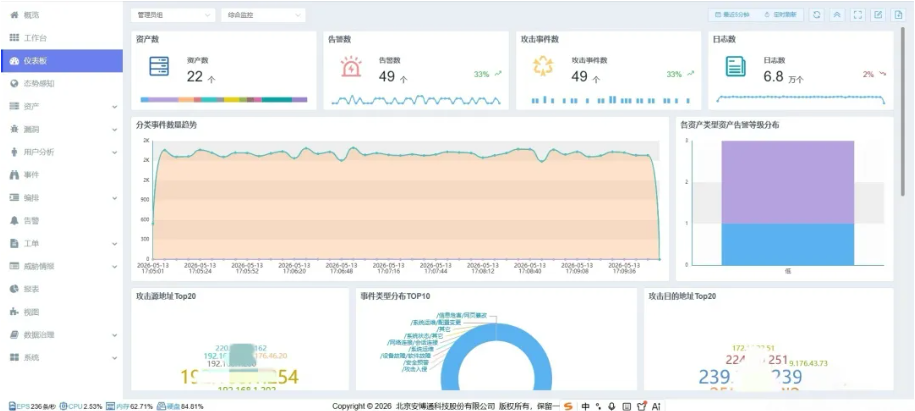Click the 工单 document icon in sidebar
The width and height of the screenshot is (915, 411).
click(15, 243)
